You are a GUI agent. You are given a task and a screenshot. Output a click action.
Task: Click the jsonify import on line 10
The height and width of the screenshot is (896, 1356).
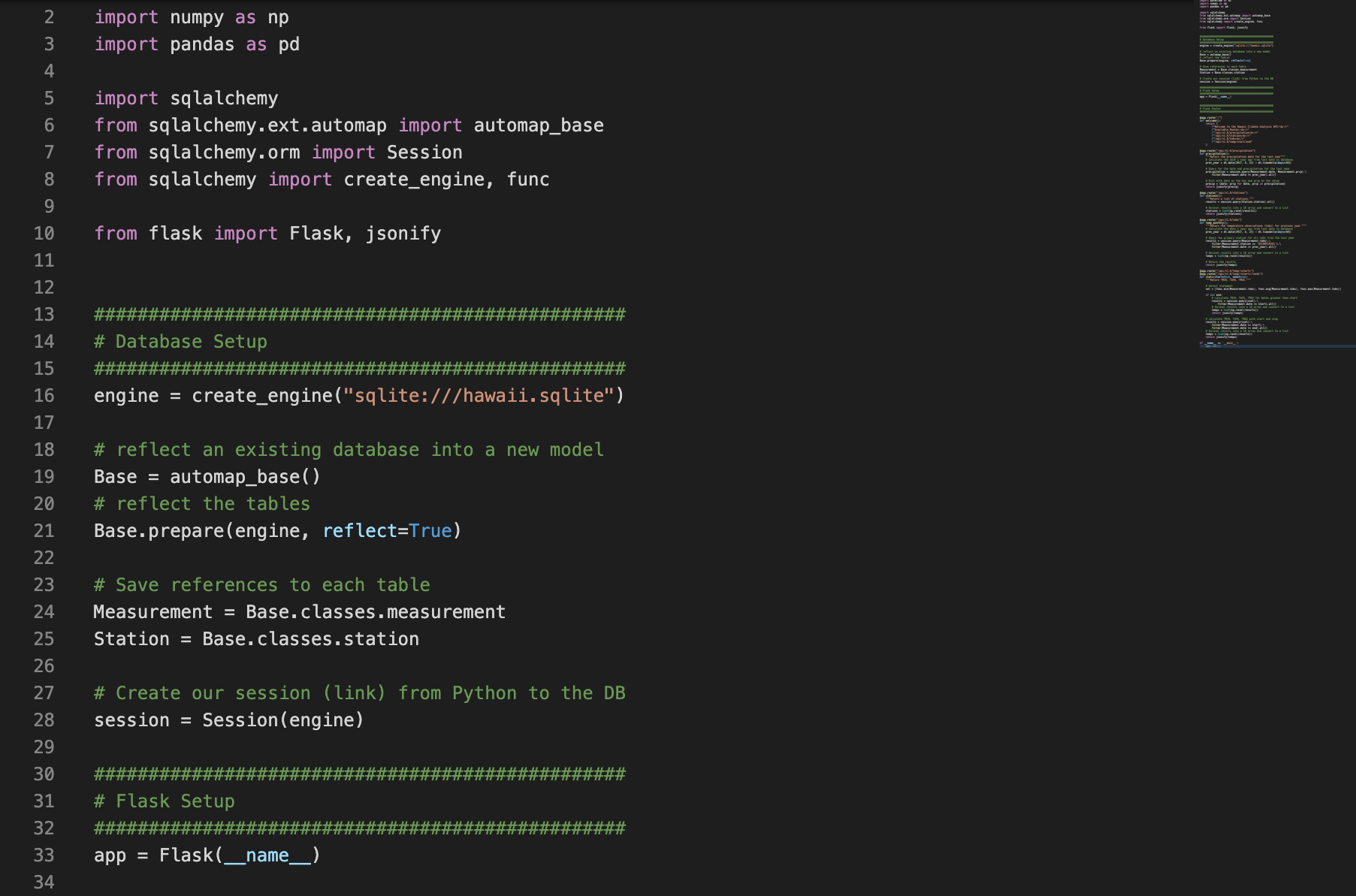click(x=403, y=234)
